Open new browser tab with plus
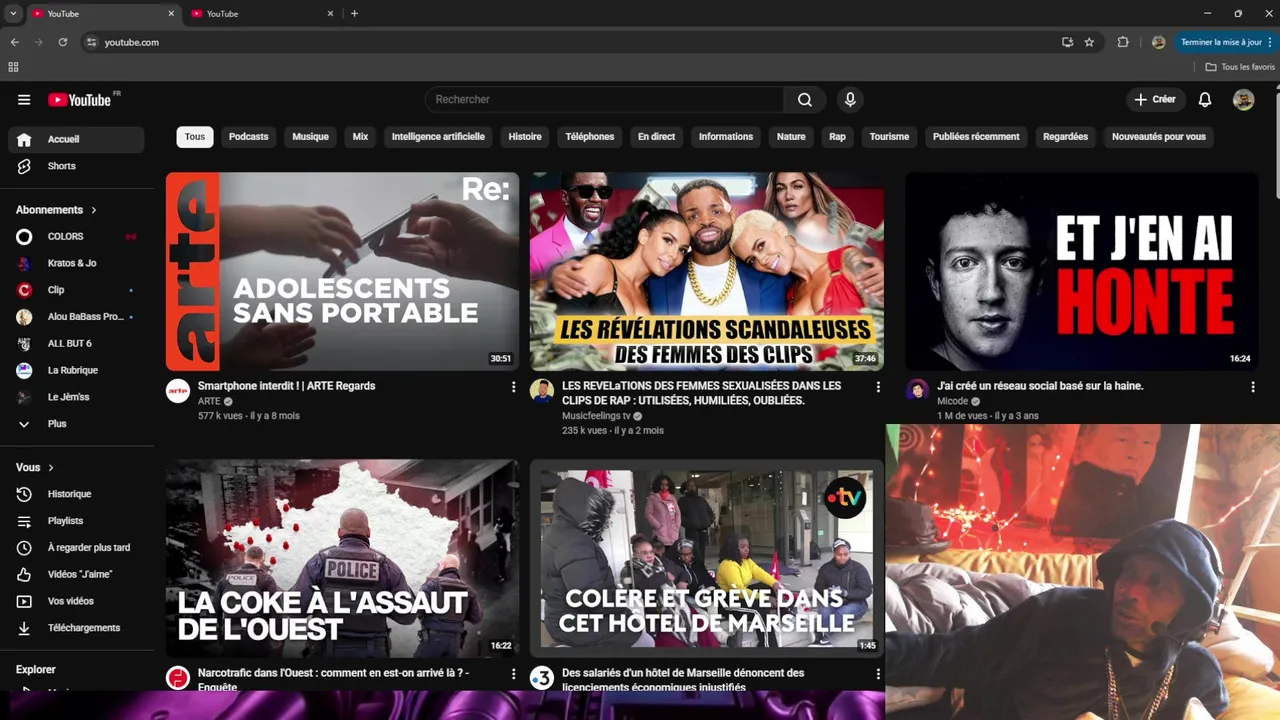The image size is (1280, 720). tap(354, 14)
